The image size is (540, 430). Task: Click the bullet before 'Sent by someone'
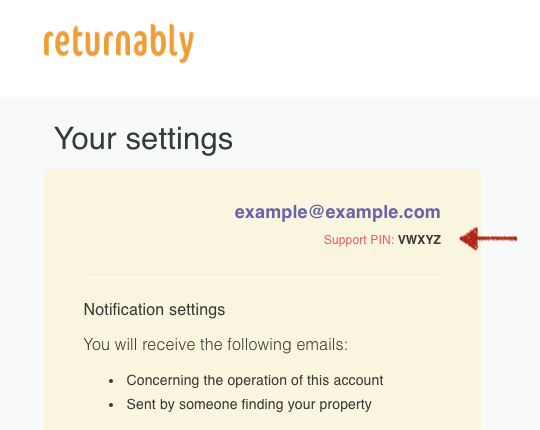point(111,405)
